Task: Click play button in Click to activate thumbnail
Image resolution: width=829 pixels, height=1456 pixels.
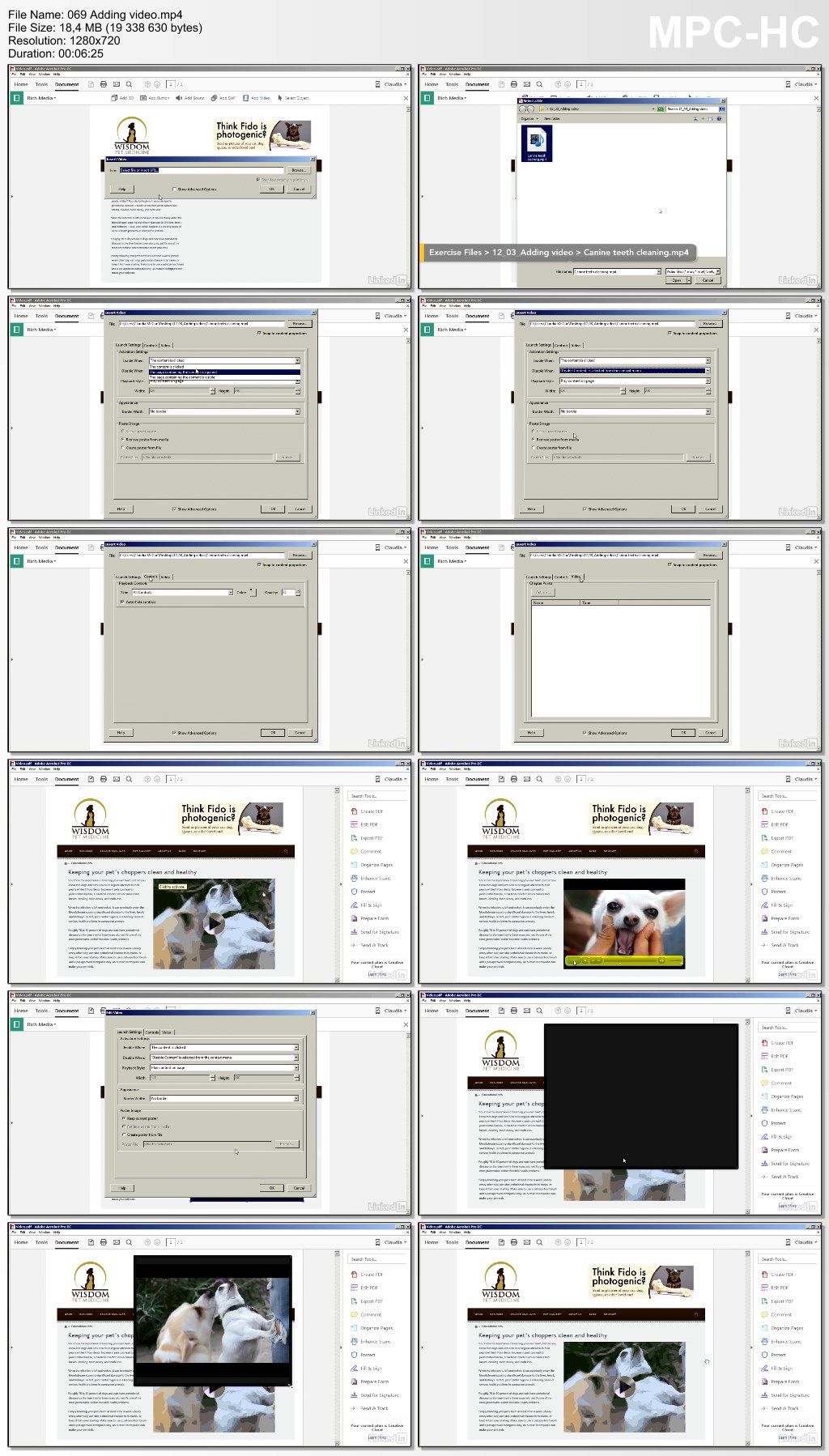Action: pos(214,923)
